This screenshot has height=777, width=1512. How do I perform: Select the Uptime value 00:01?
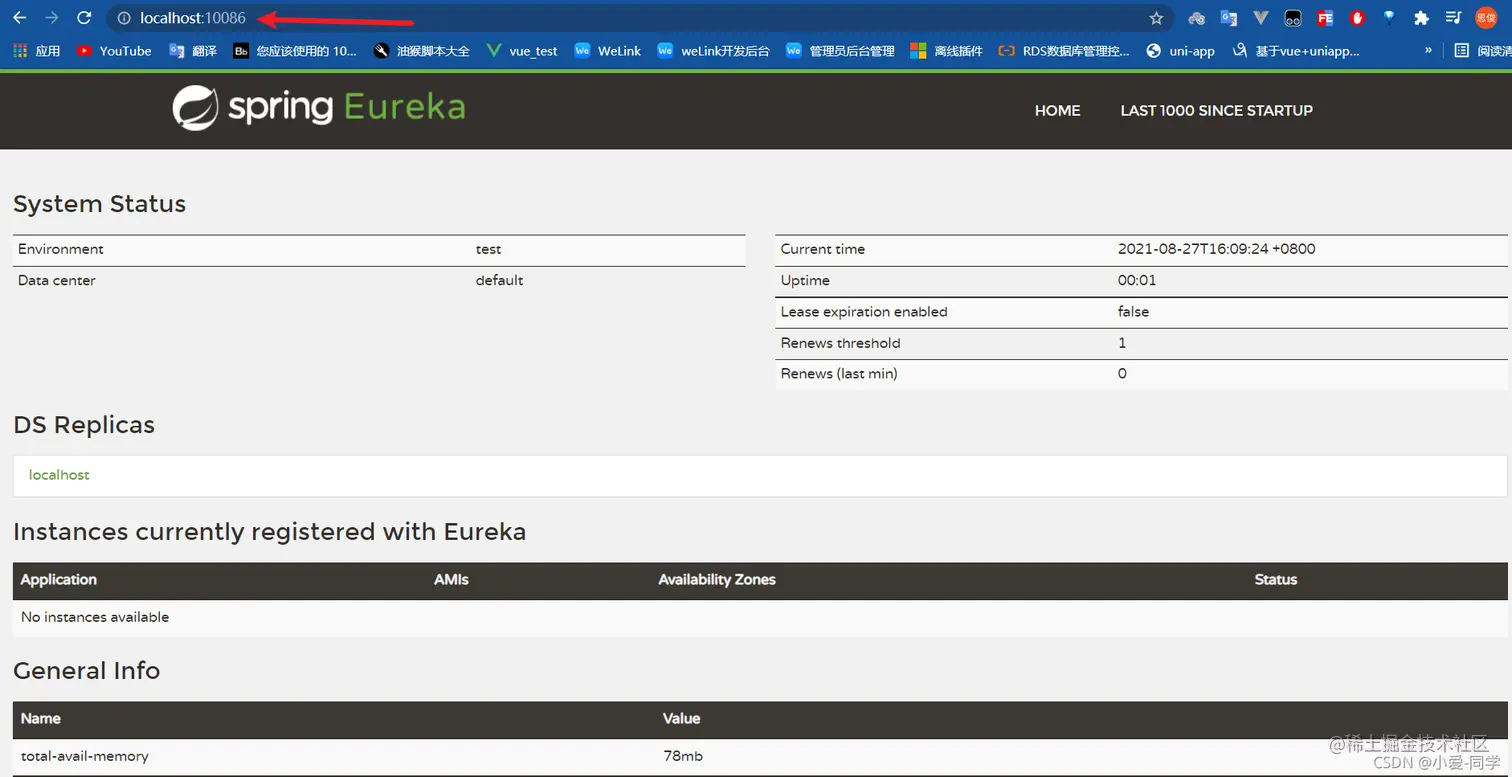pos(1136,280)
